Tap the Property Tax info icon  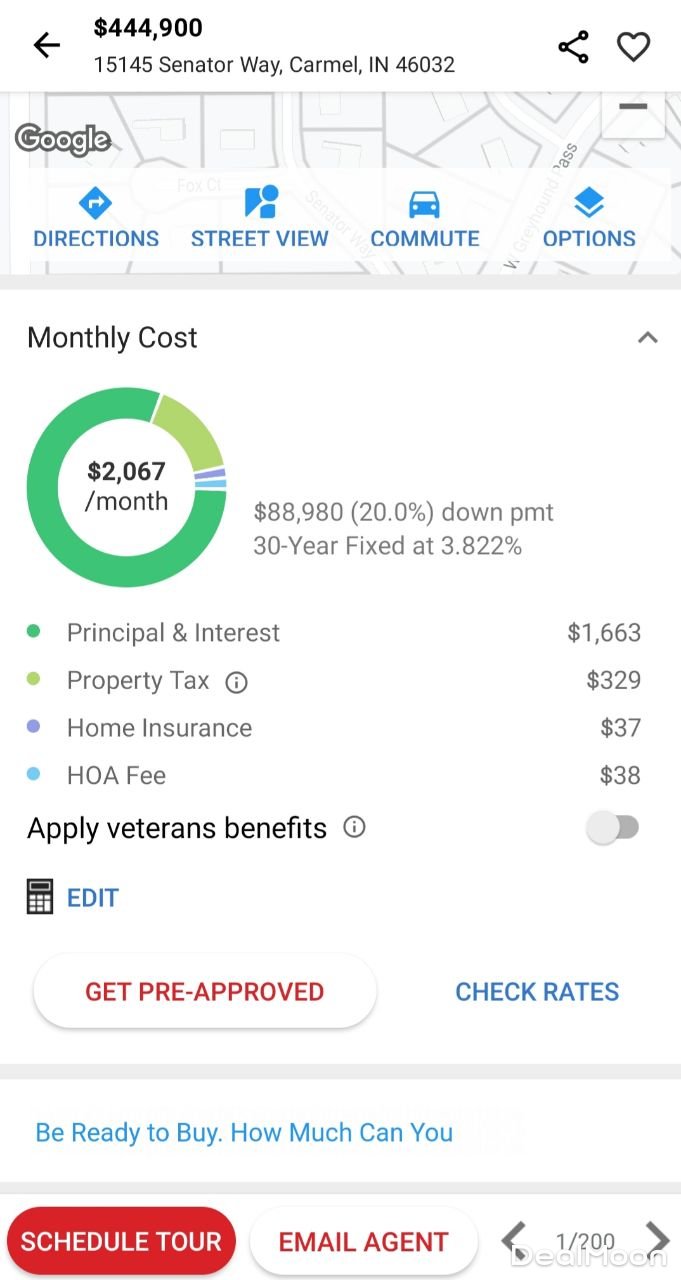click(x=236, y=682)
